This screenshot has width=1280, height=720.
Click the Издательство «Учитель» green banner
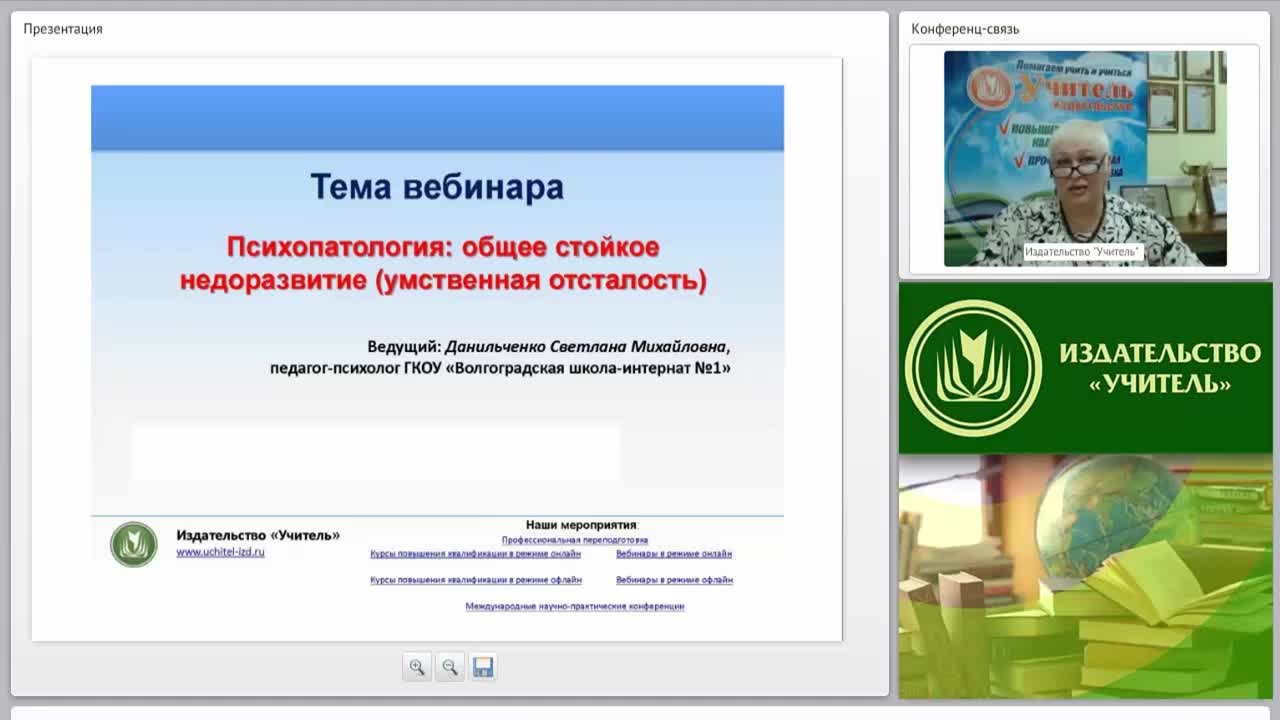coord(1086,368)
